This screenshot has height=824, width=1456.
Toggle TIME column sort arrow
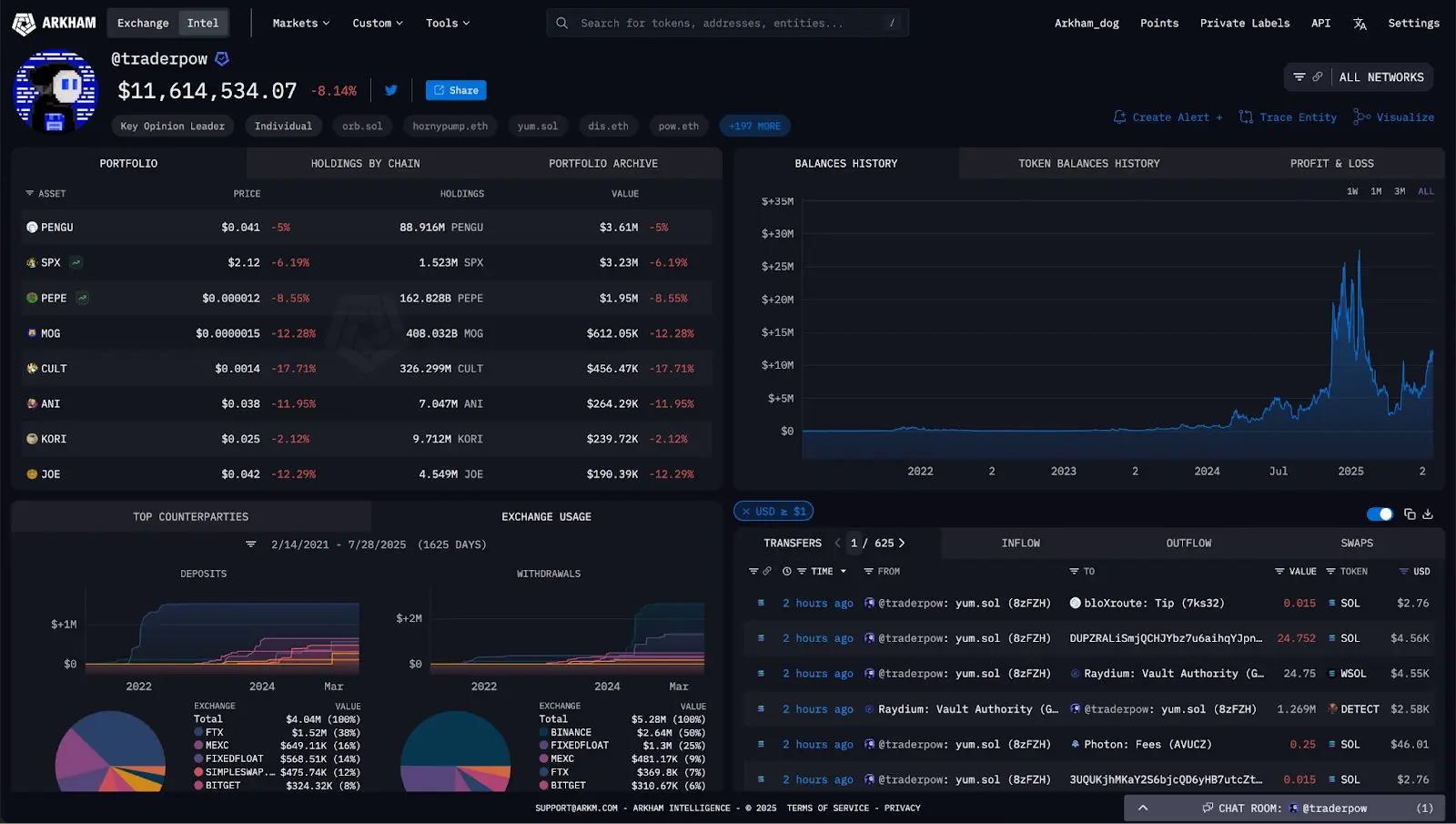pos(844,572)
